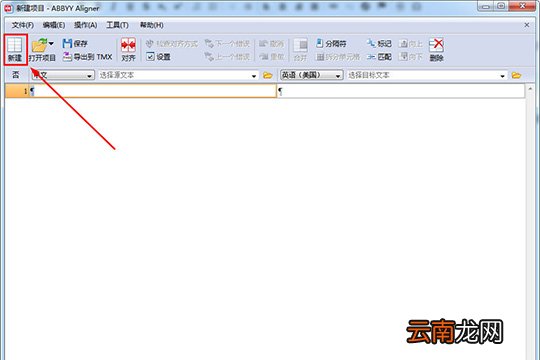
Task: Click the 检查对齐方式 toolbar item
Action: [172, 44]
